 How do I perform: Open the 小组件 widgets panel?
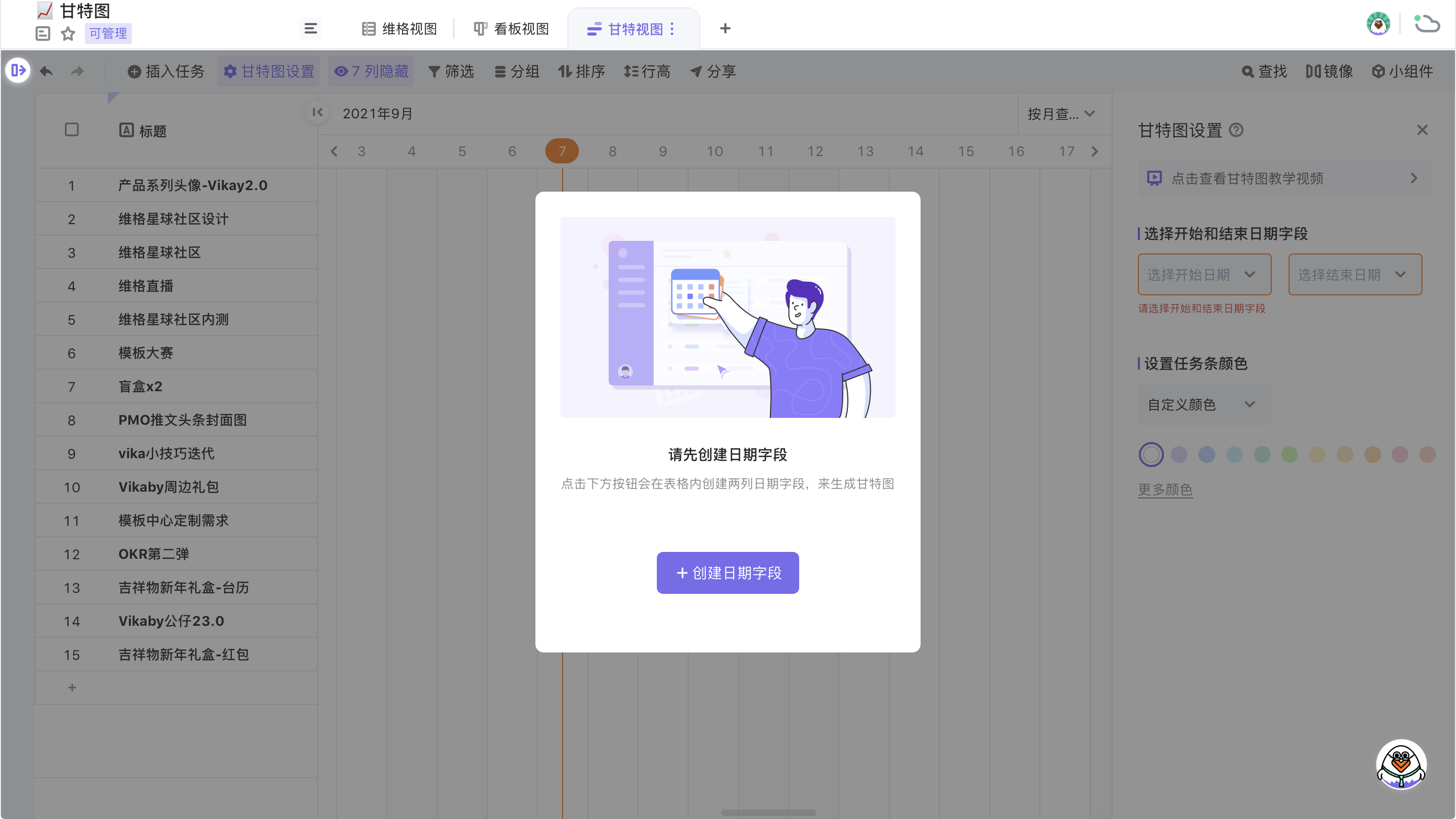click(1403, 71)
